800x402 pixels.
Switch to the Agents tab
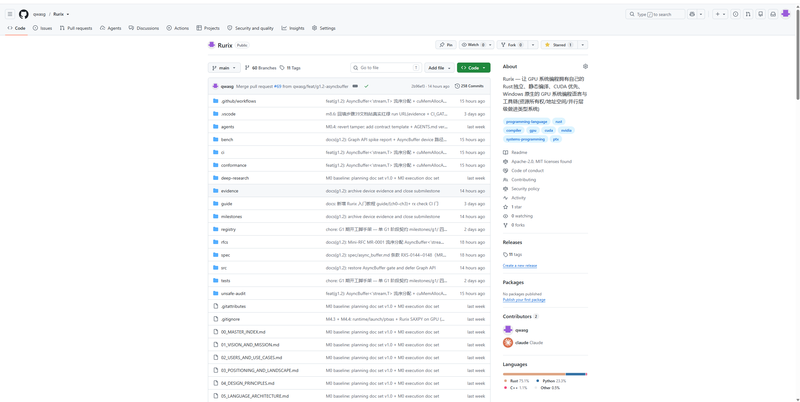coord(111,28)
